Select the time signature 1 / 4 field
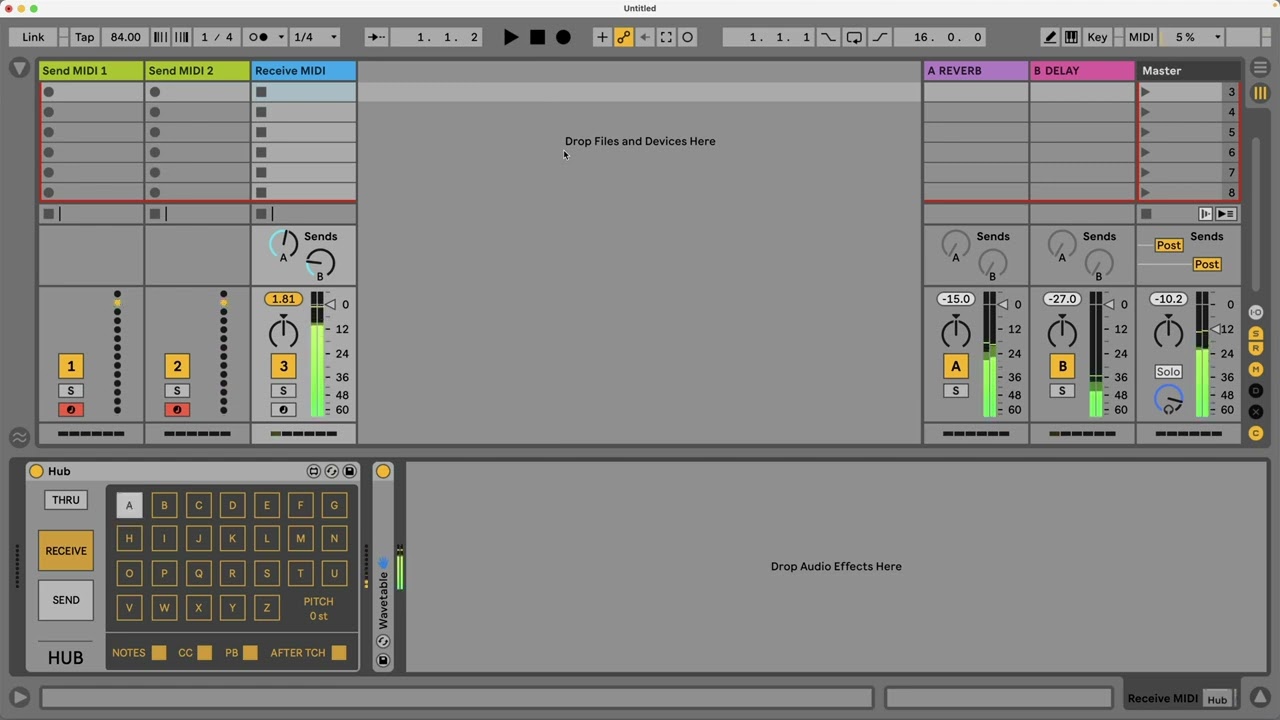 217,37
